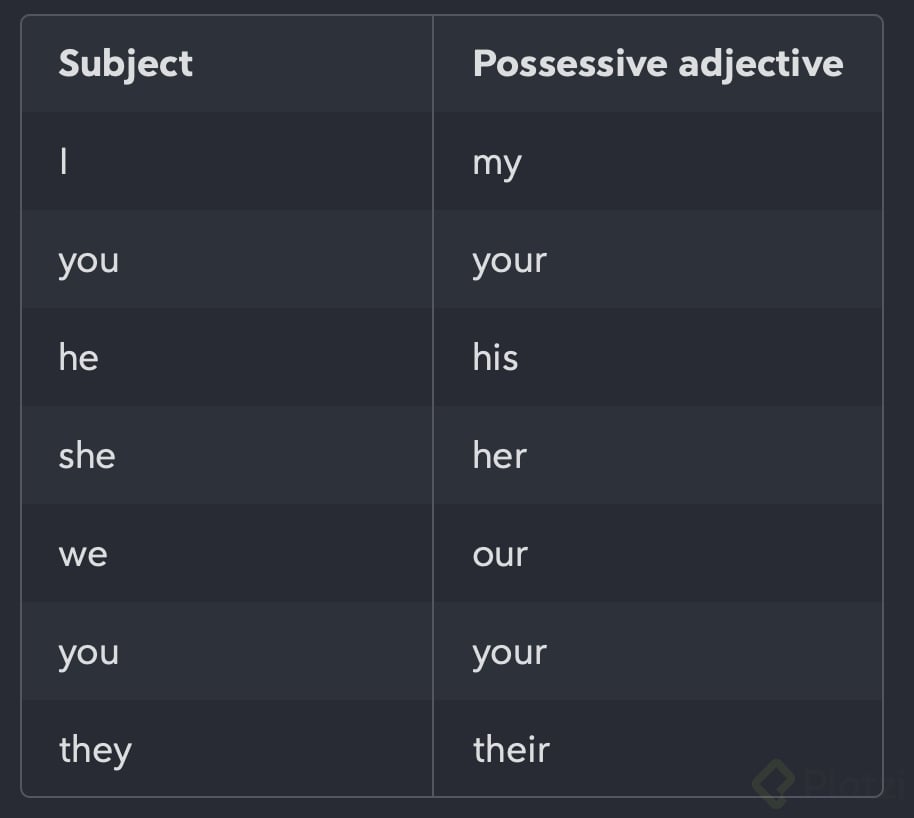
Task: Pick the 'her' possessive adjective
Action: pos(499,456)
